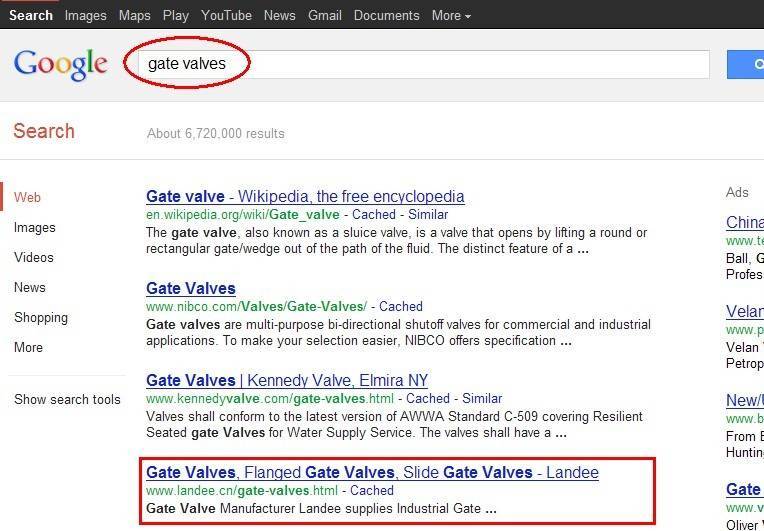764x531 pixels.
Task: Select Shopping filter in left sidebar
Action: tap(41, 318)
